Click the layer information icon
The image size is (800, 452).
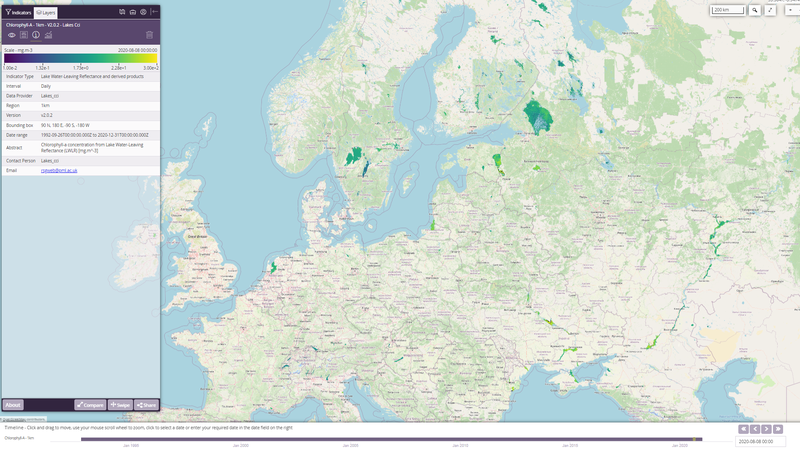[36, 35]
